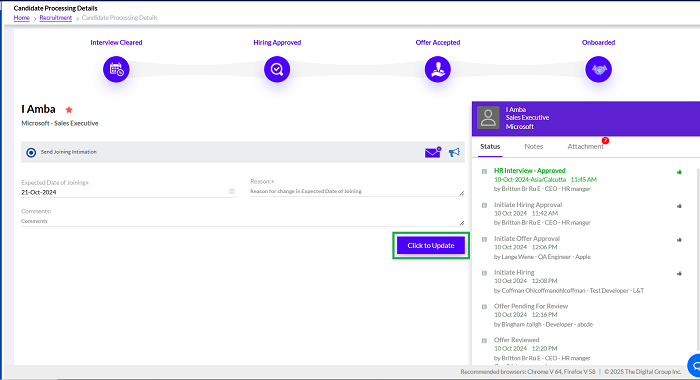Toggle the red star beside I Amba
The image size is (700, 380).
point(69,109)
